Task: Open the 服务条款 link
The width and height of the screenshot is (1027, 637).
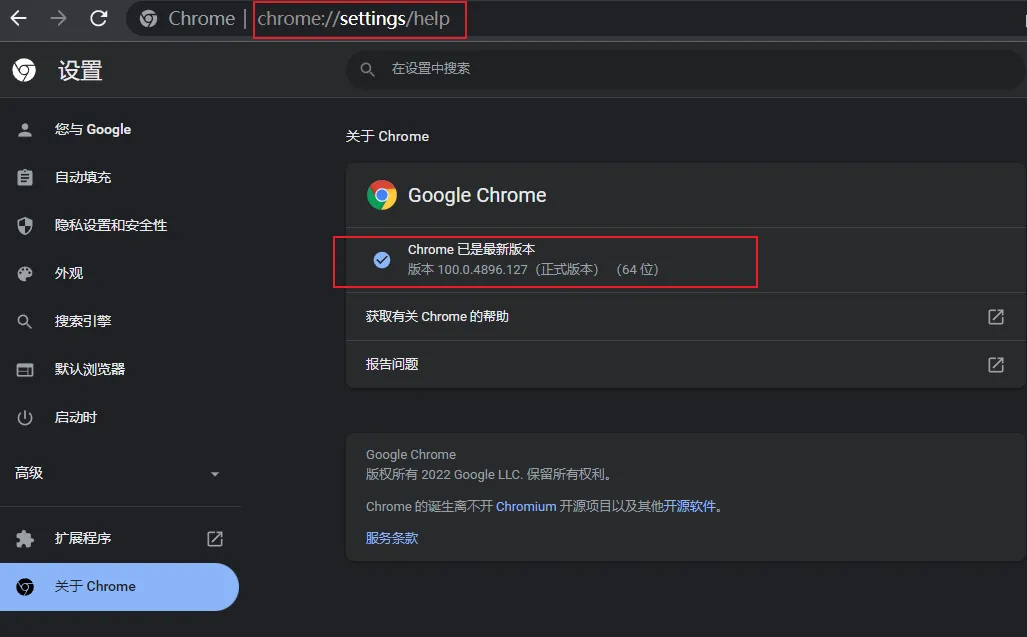Action: [392, 538]
